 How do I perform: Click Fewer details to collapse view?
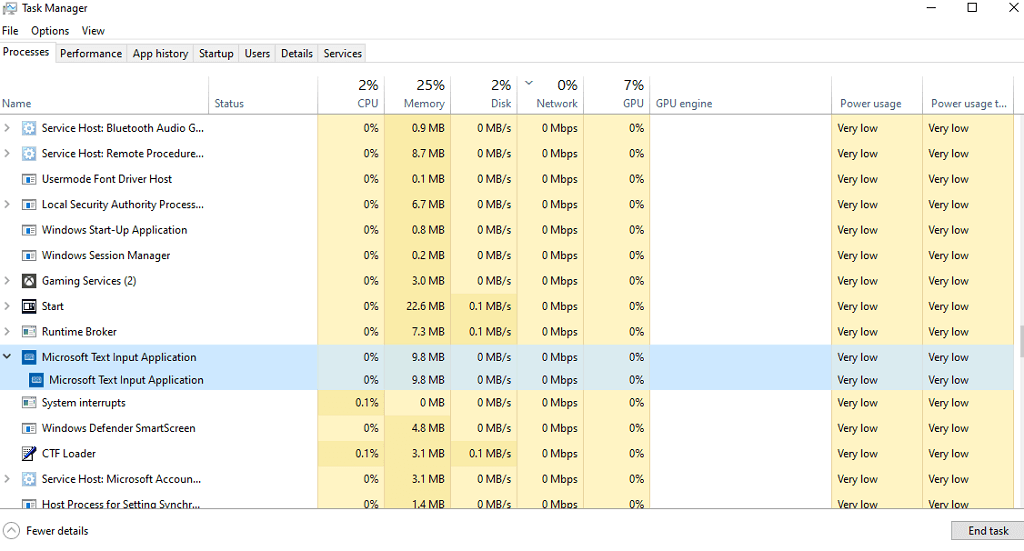[x=46, y=531]
